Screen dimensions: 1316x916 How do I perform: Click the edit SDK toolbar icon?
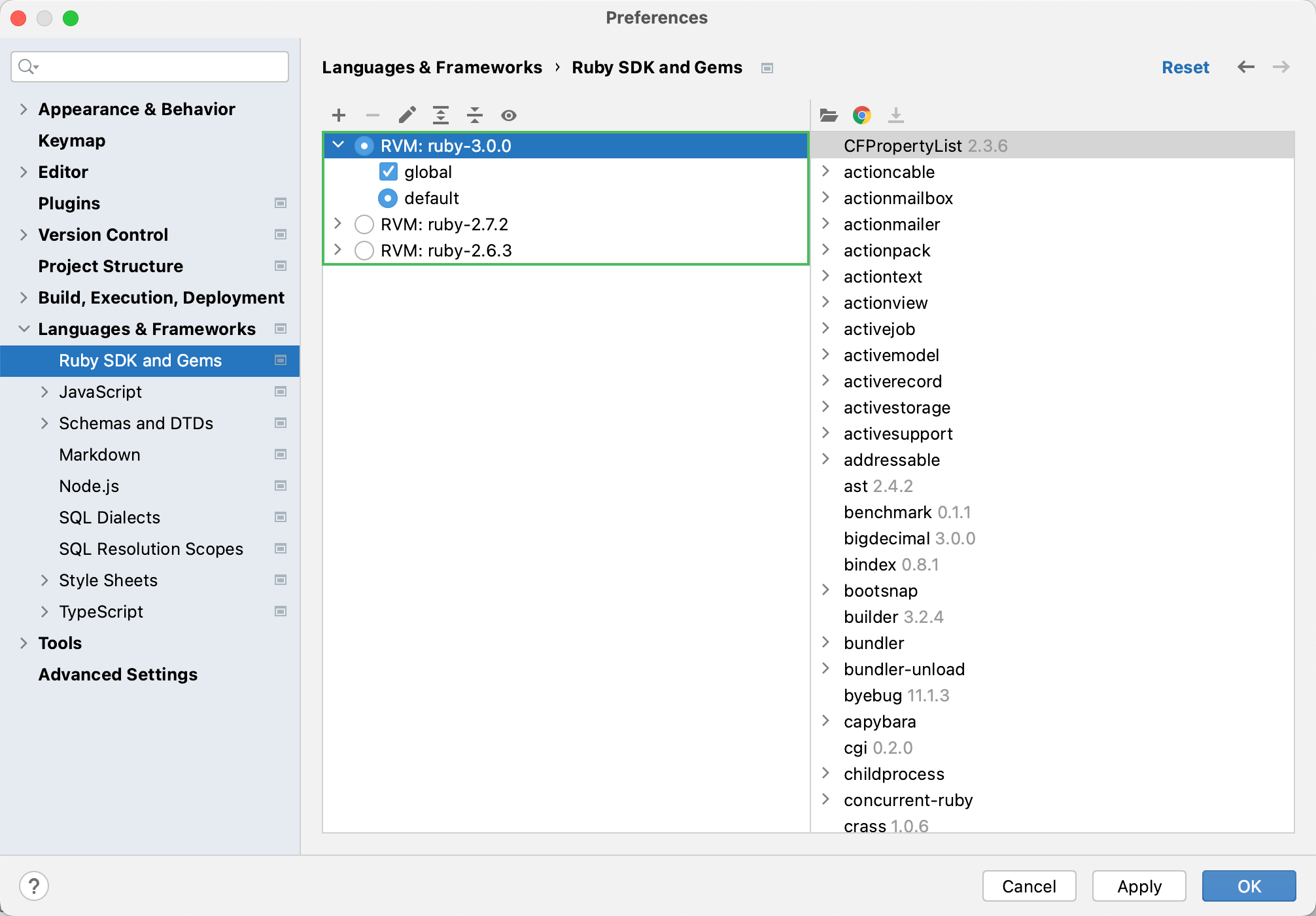(x=406, y=114)
